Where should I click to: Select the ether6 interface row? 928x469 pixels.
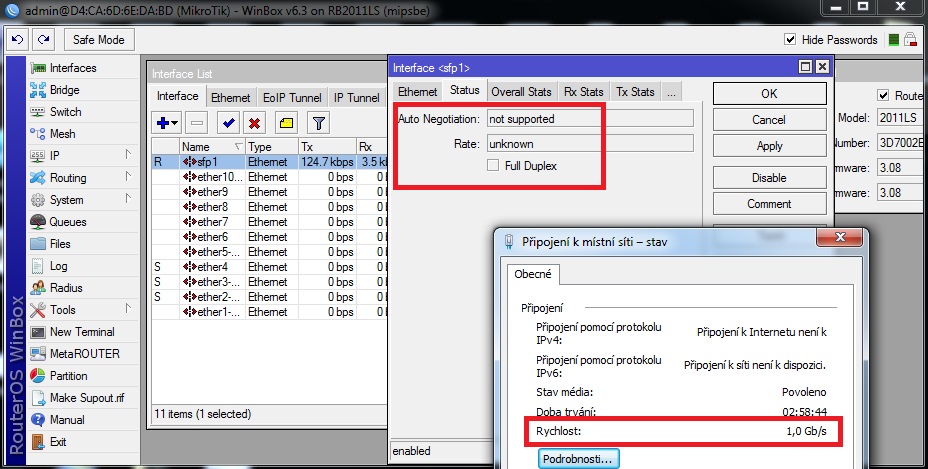(269, 237)
